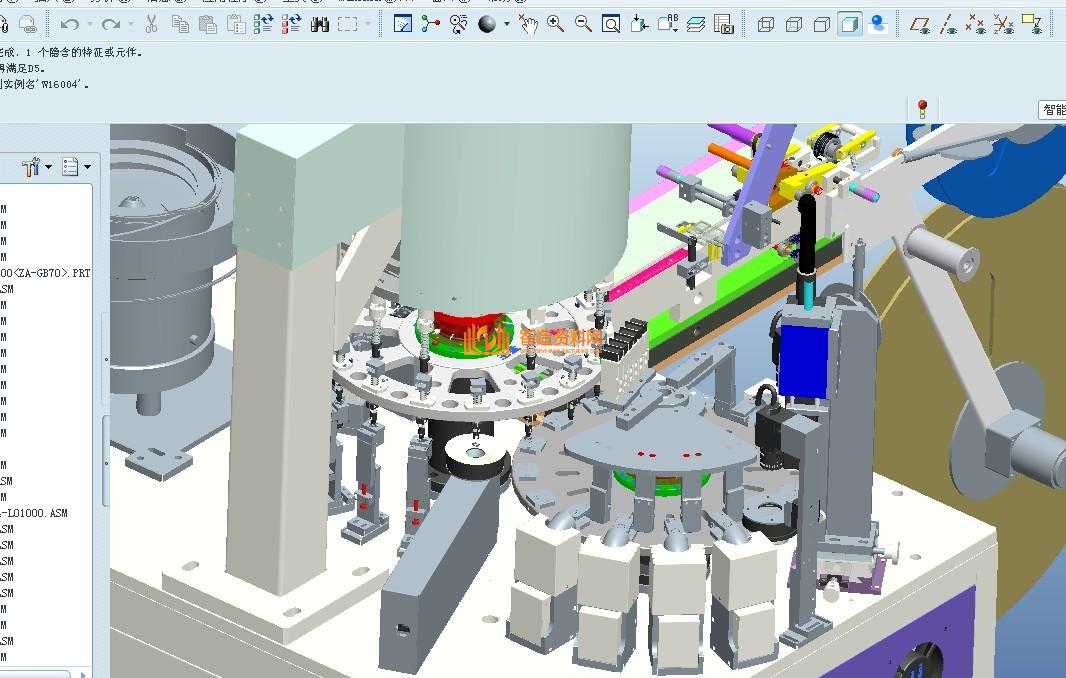Toggle datum points display
Viewport: 1066px width, 678px height.
[x=976, y=24]
